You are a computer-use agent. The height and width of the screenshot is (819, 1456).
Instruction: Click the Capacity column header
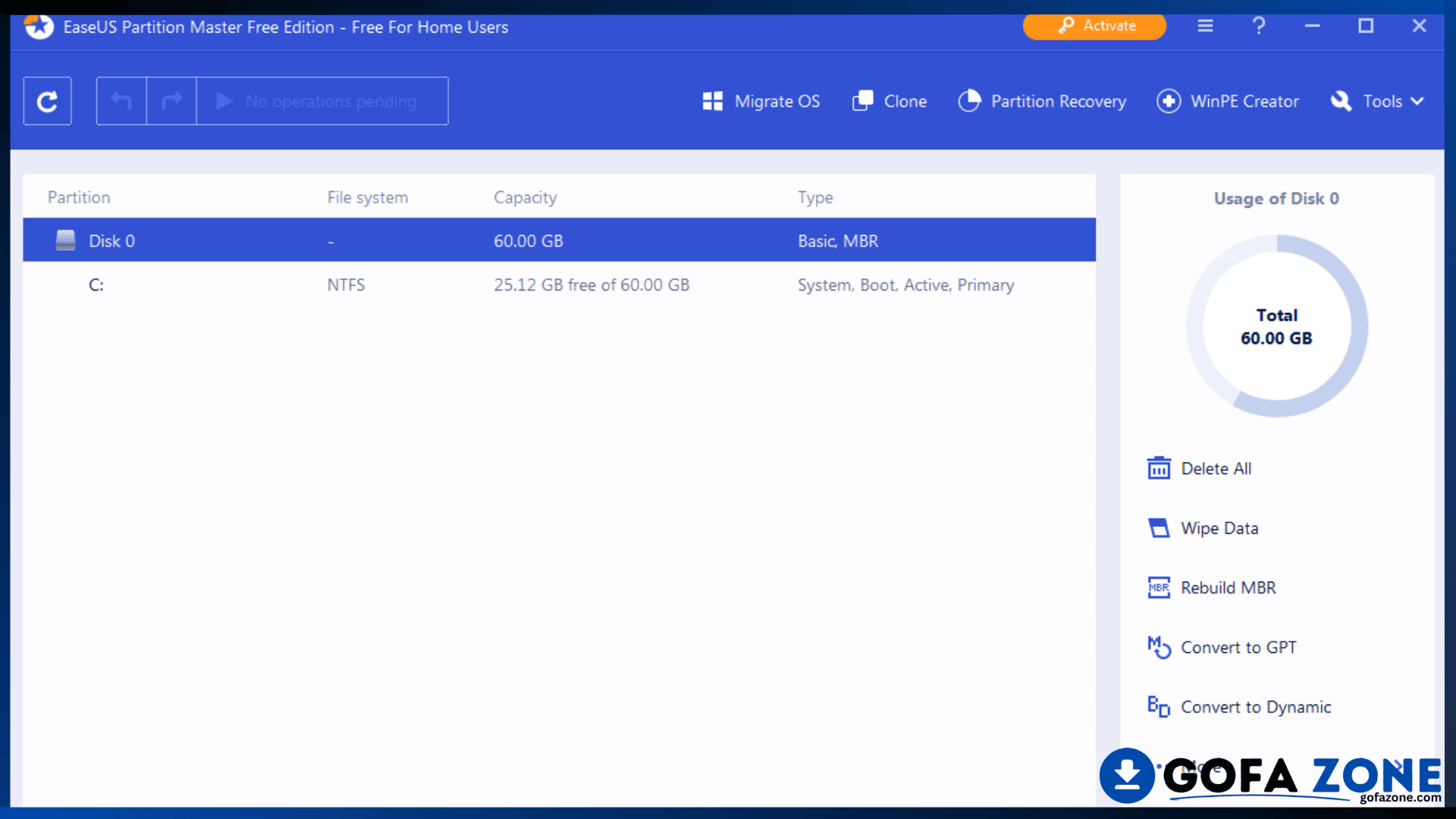coord(525,197)
